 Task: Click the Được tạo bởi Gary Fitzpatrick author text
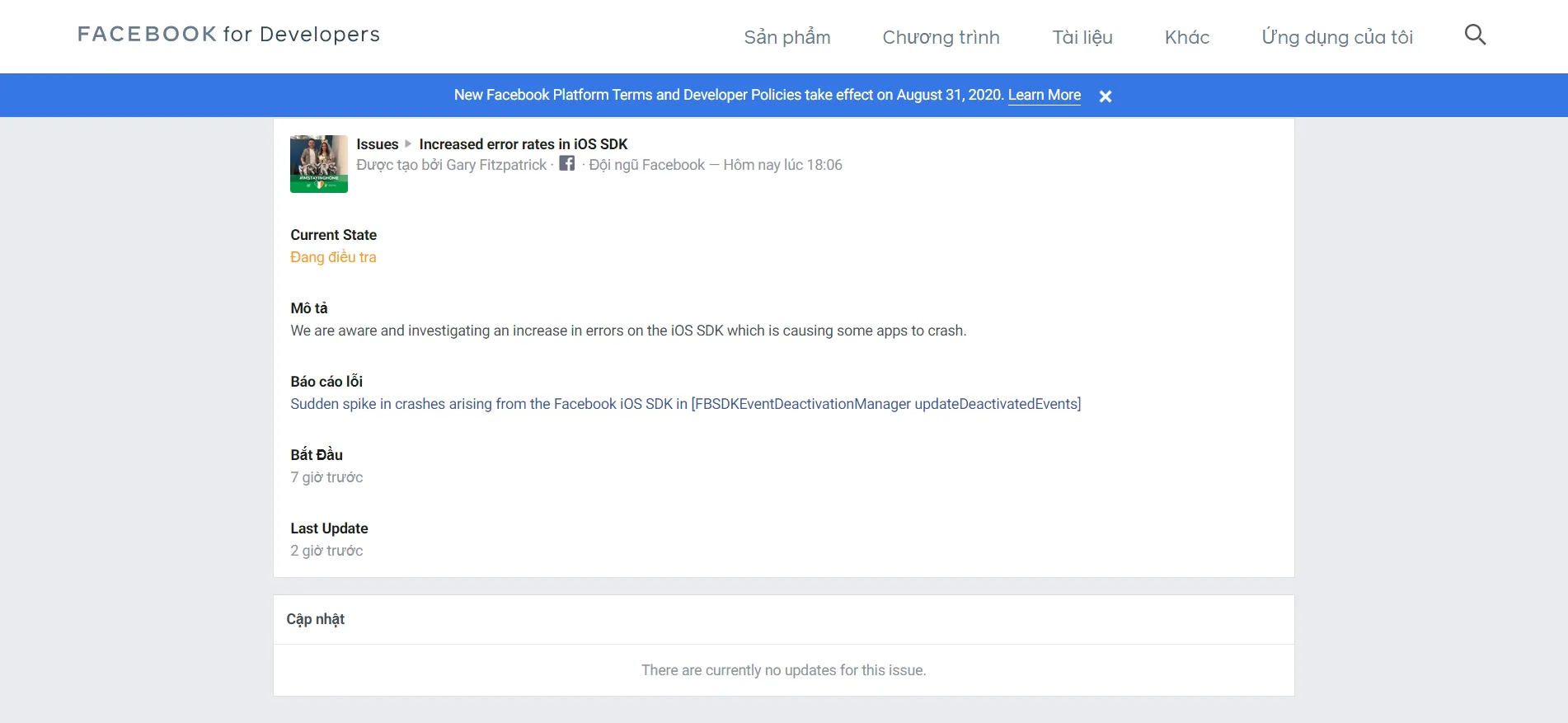coord(451,165)
